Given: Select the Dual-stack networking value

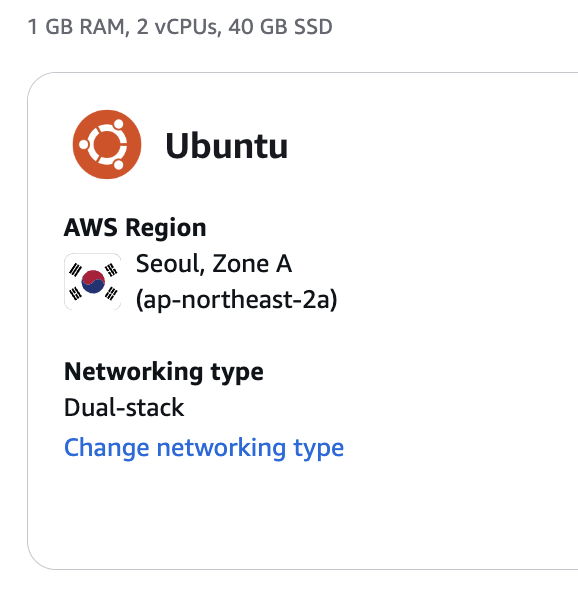Looking at the screenshot, I should (124, 408).
